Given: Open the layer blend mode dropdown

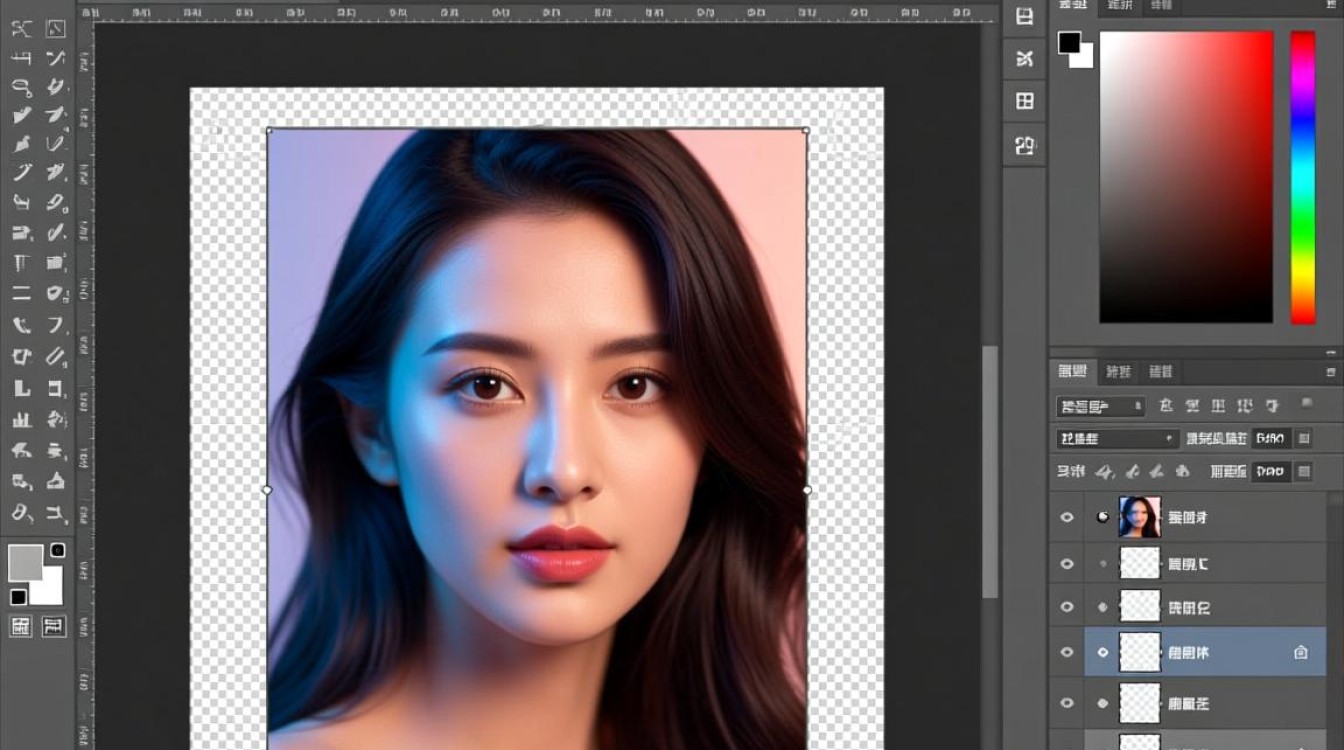Looking at the screenshot, I should [1115, 438].
